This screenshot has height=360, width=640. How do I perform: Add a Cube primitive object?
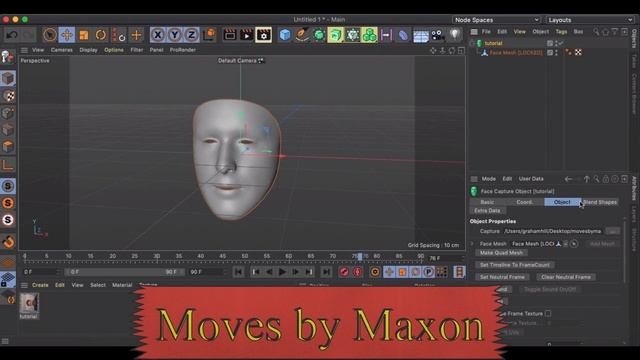(x=285, y=35)
